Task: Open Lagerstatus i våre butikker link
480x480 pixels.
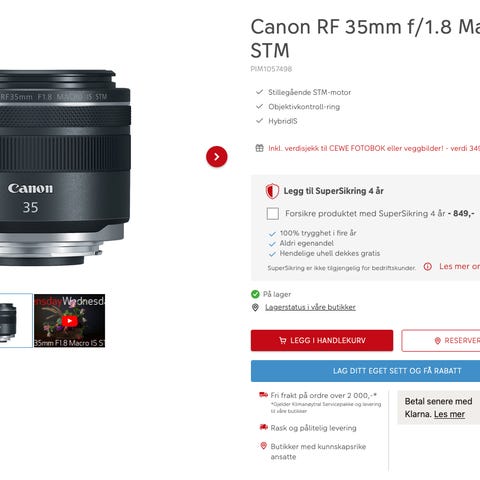Action: click(310, 307)
